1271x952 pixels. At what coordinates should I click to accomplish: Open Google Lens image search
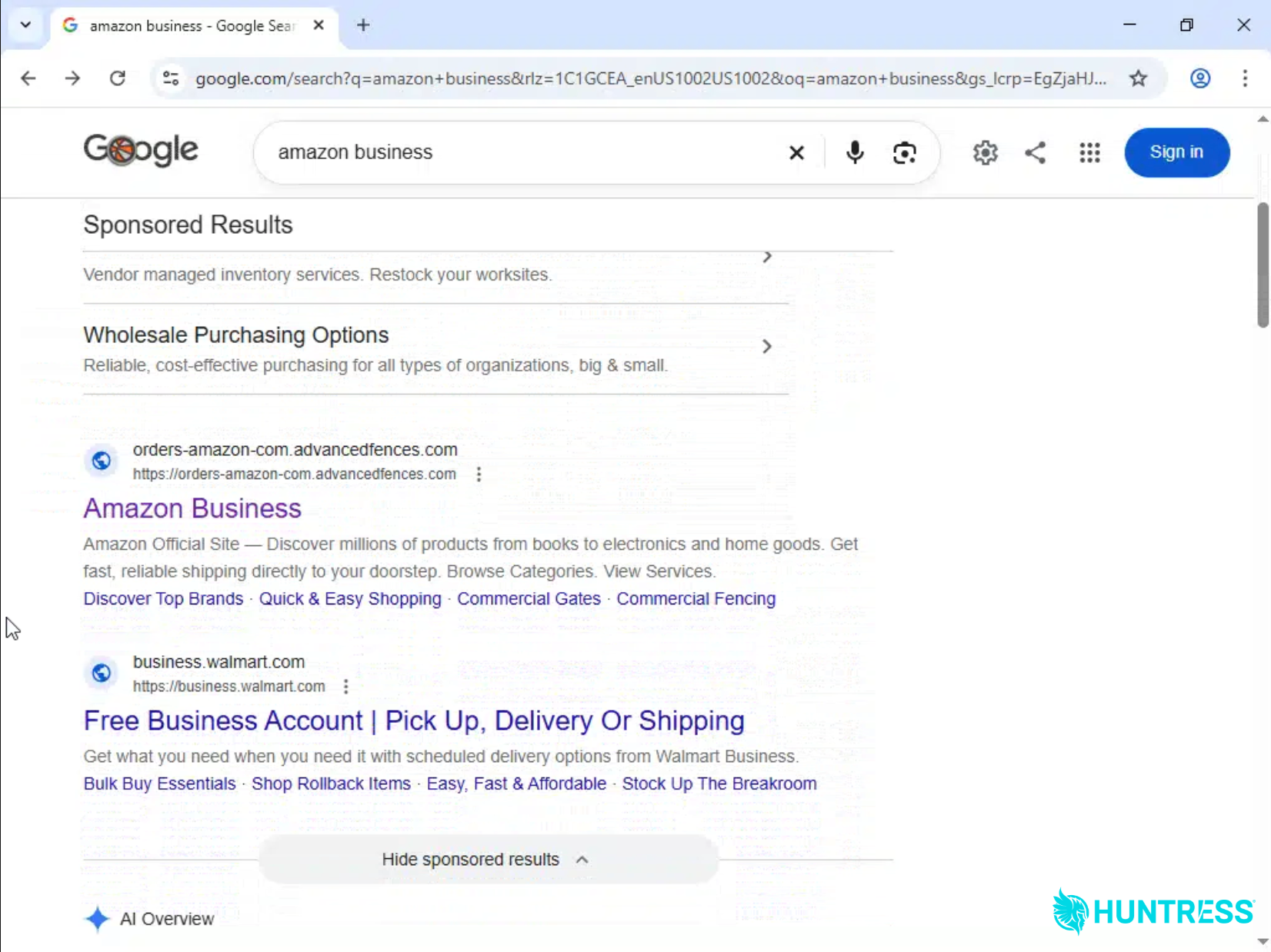click(x=905, y=152)
